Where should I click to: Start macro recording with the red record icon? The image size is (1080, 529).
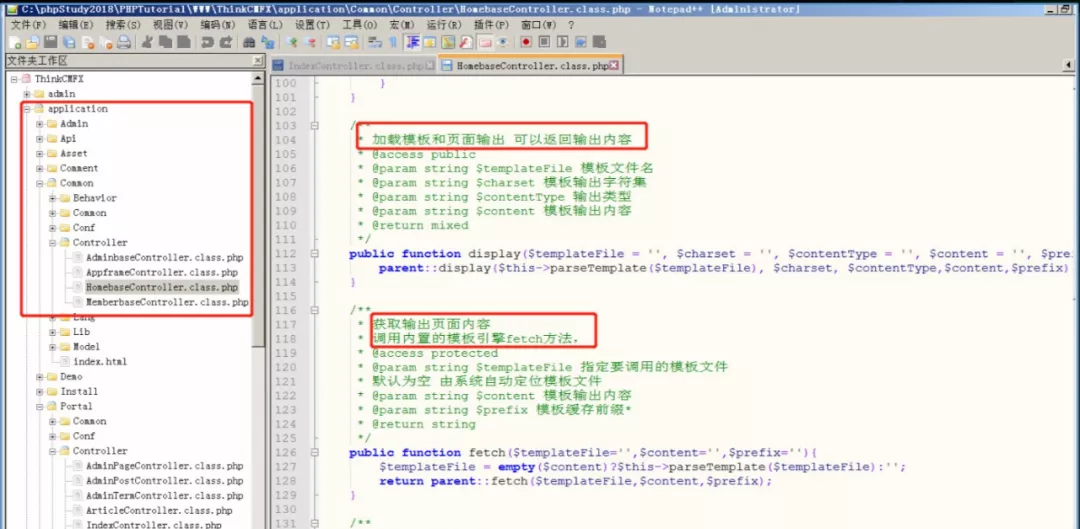(x=526, y=43)
